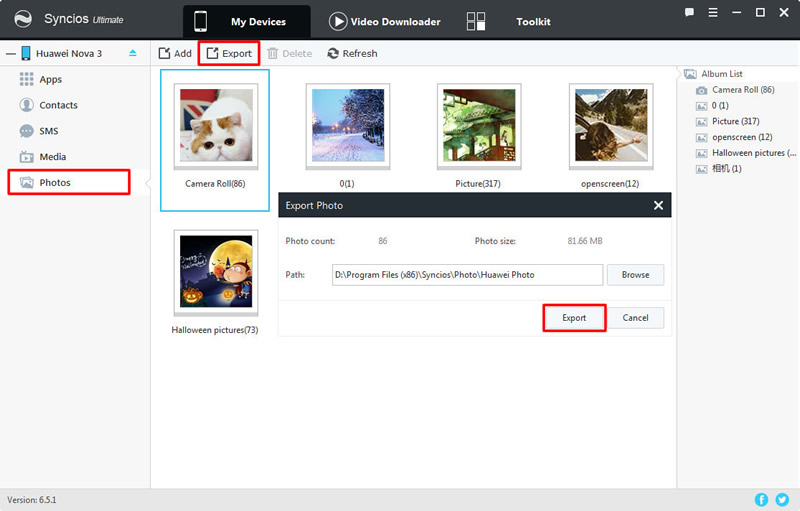Select 相机 (1) in Album List
Screen dimensions: 800x511
[x=719, y=169]
